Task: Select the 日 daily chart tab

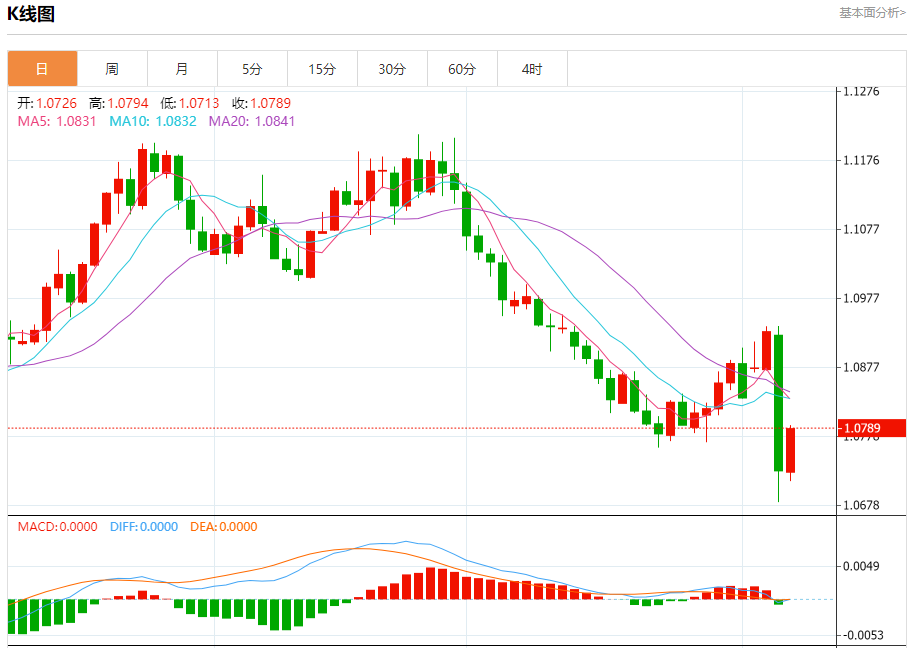Action: (42, 69)
